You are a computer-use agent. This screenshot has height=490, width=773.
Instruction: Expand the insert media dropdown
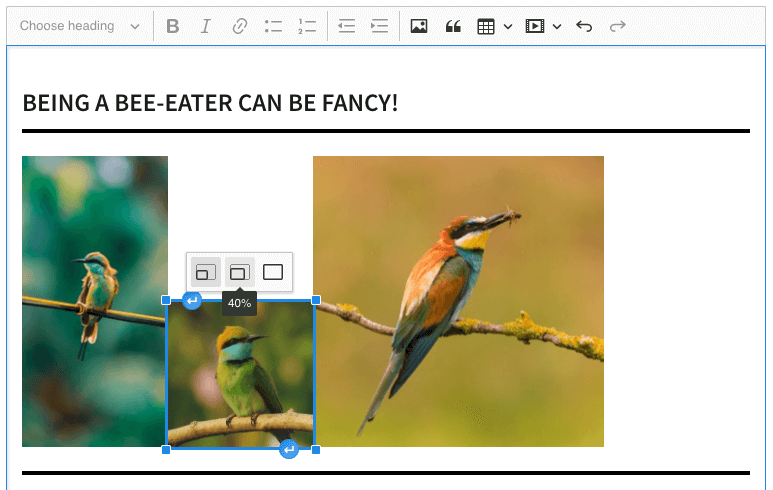tap(557, 26)
